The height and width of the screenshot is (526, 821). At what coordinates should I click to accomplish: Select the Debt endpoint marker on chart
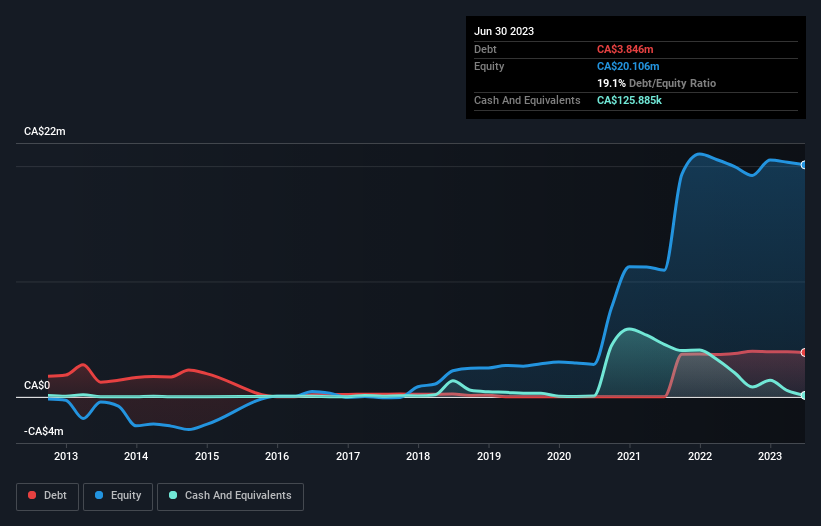point(804,353)
